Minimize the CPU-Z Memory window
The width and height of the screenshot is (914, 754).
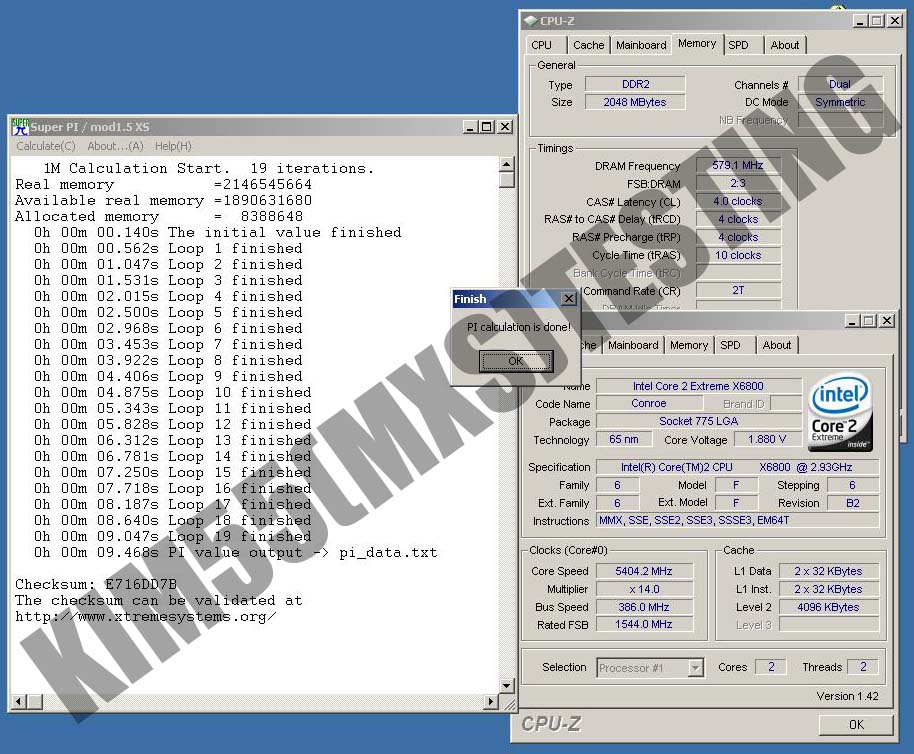click(x=860, y=20)
